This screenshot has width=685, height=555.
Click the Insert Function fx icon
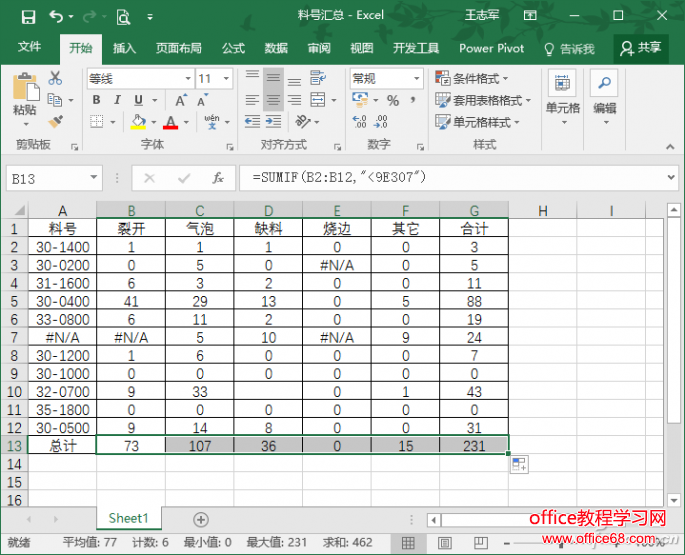click(217, 178)
